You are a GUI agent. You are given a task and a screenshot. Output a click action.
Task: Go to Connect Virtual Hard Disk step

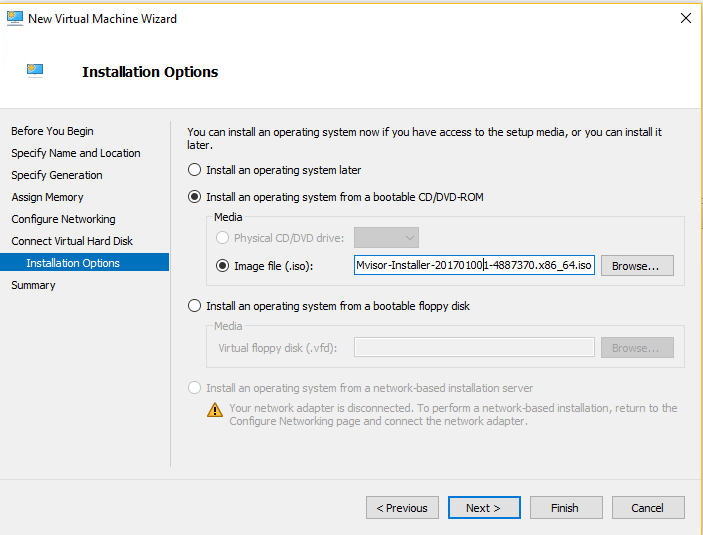pos(72,241)
